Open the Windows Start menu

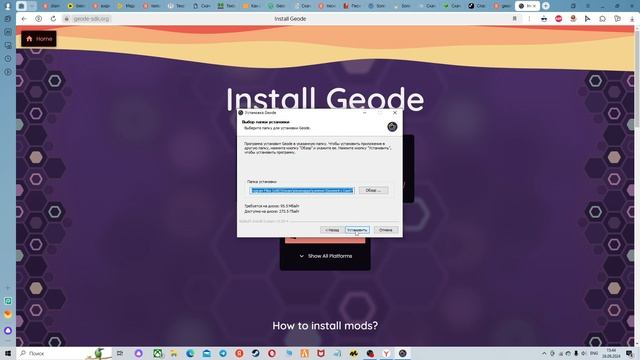click(x=8, y=353)
